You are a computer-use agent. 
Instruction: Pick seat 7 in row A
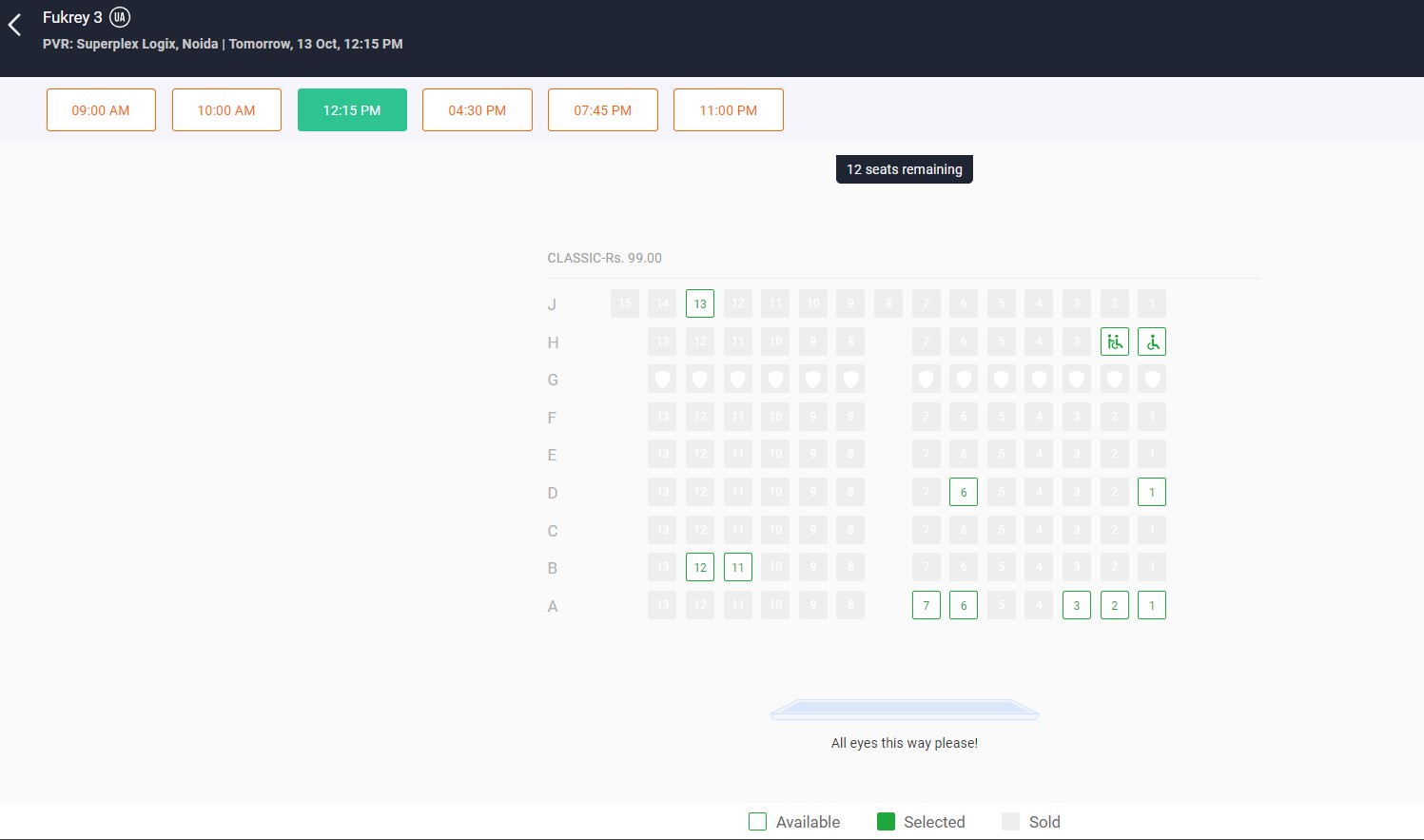(926, 605)
